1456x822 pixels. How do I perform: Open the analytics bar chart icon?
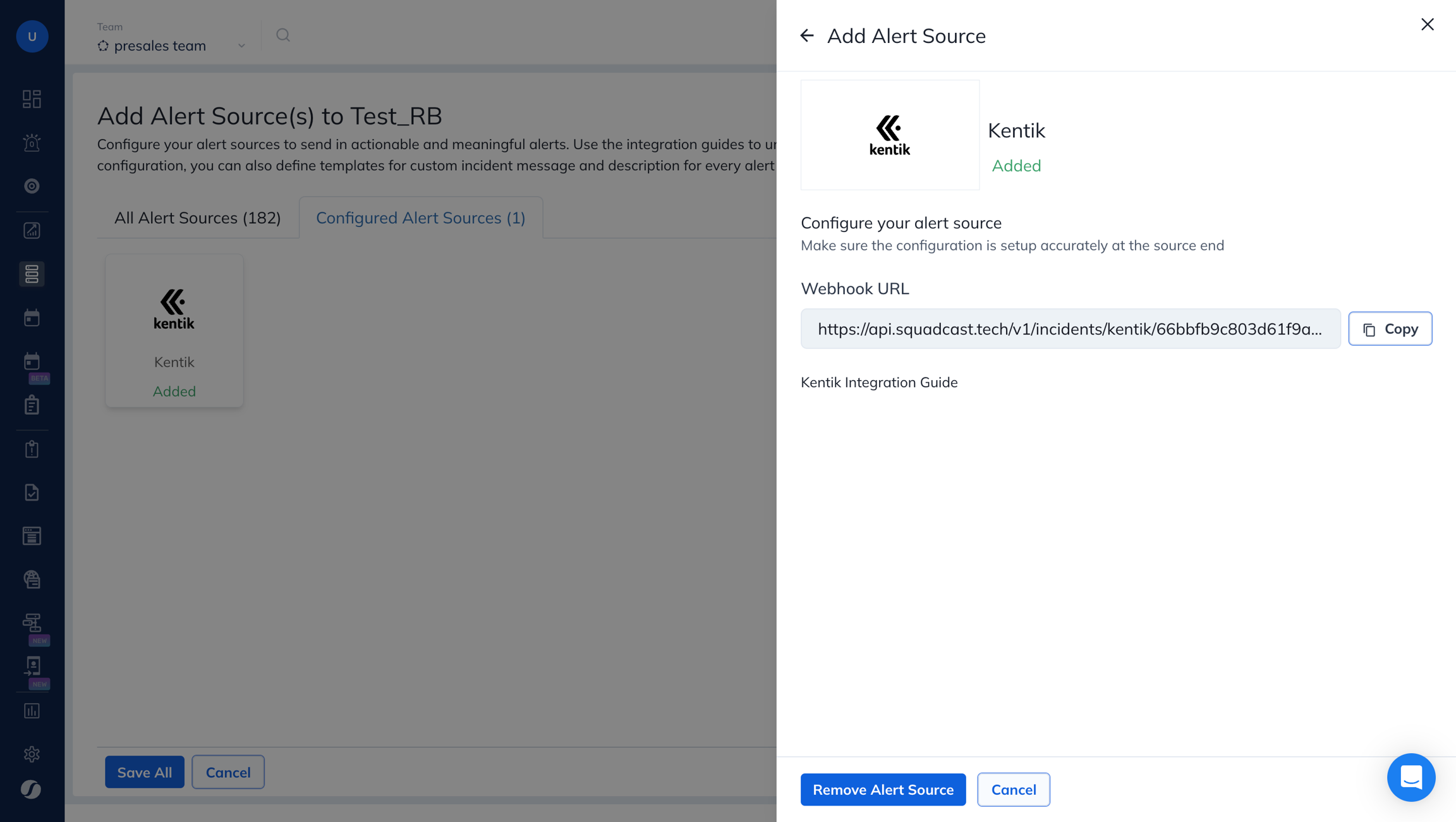(32, 711)
